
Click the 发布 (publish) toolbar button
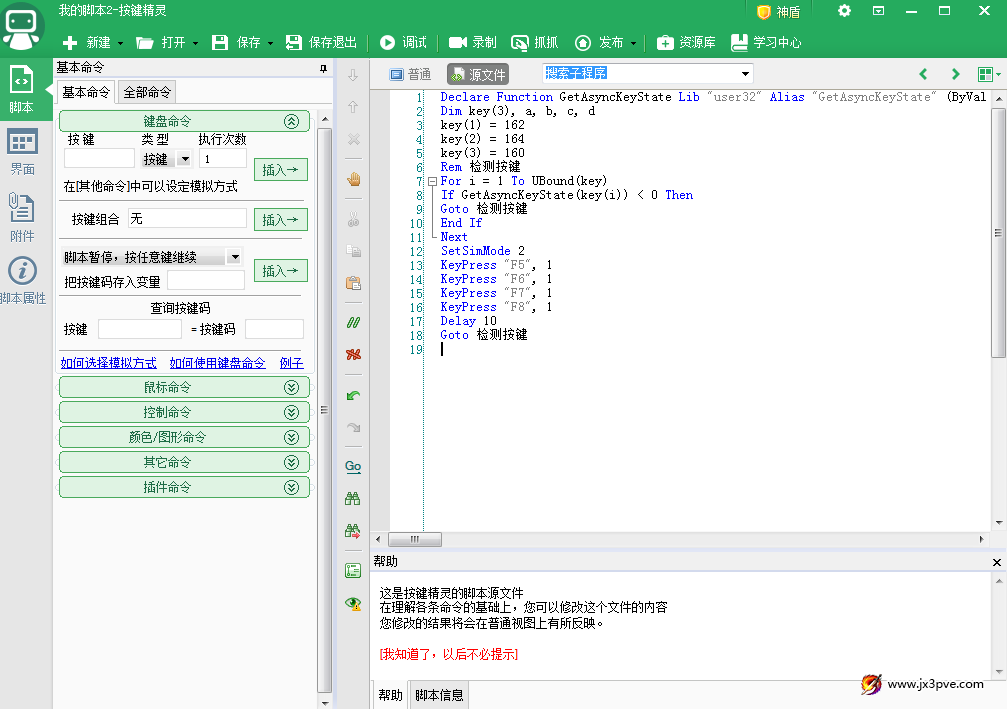(x=599, y=42)
